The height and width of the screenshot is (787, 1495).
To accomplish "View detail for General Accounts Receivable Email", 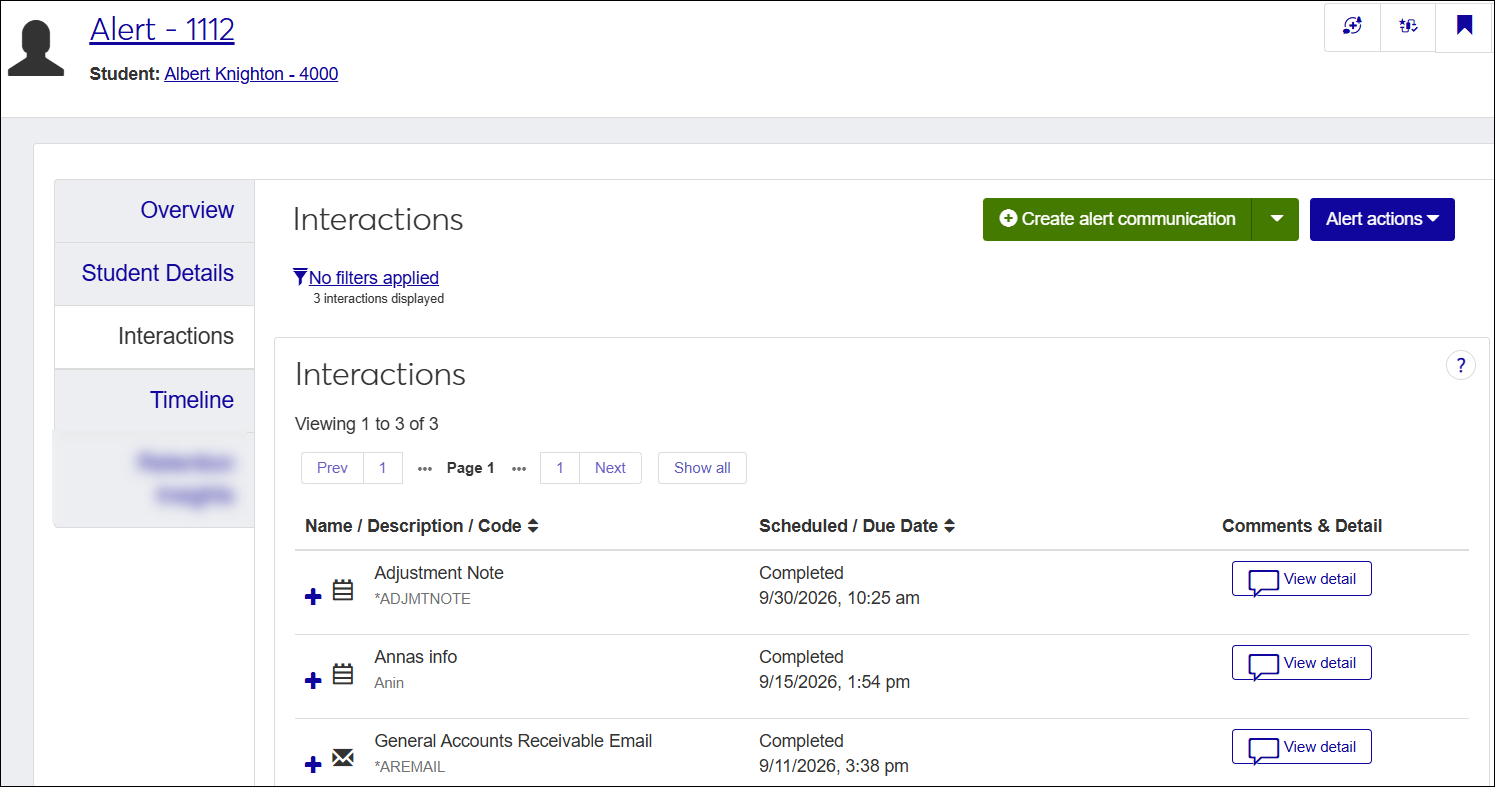I will tap(1301, 747).
